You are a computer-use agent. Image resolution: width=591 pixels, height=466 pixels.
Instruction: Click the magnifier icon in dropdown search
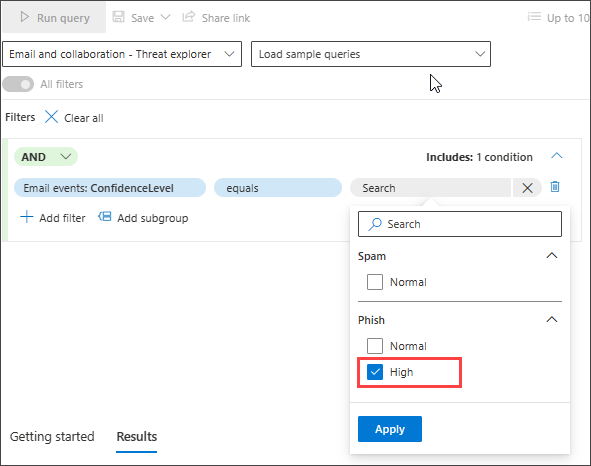(374, 224)
